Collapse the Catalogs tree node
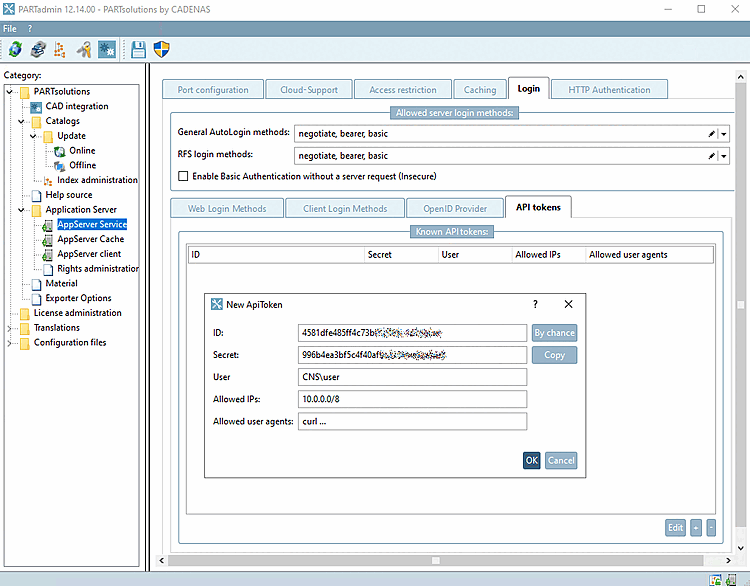Viewport: 750px width, 586px height. [21, 121]
